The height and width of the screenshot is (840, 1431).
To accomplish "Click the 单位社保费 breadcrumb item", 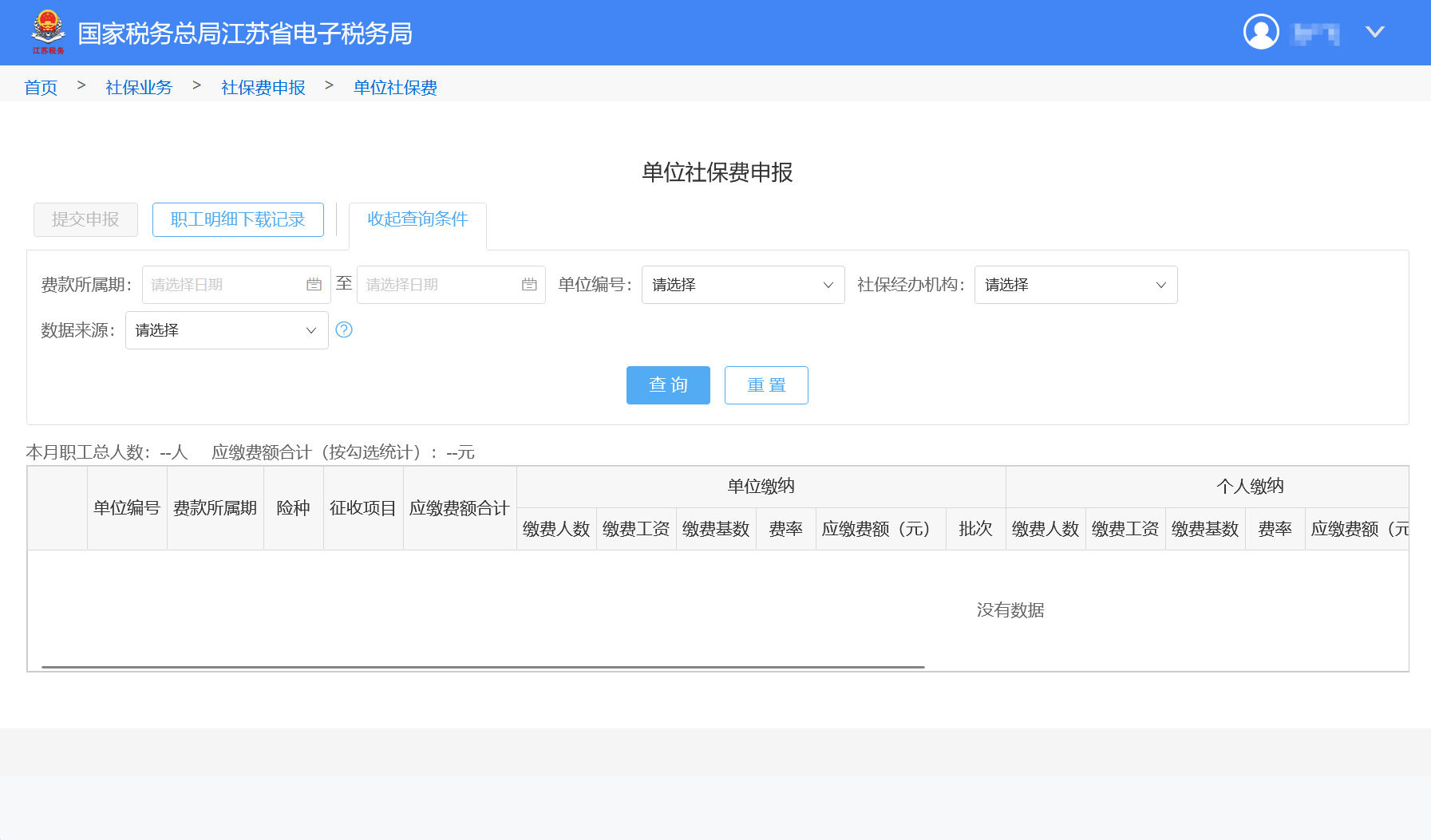I will (394, 87).
